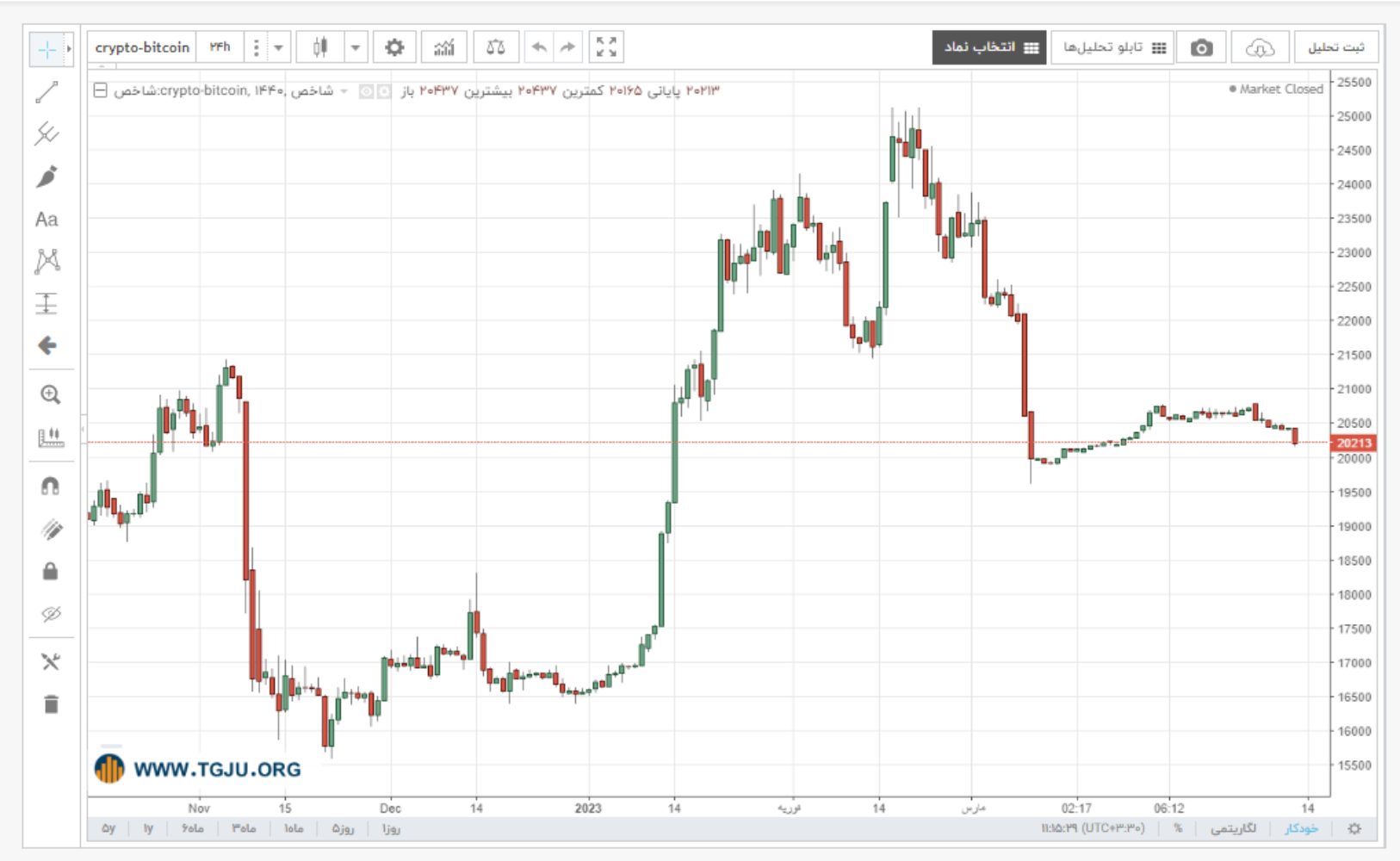This screenshot has width=1400, height=861.
Task: Click the left arrow marker tool
Action: [x=47, y=345]
